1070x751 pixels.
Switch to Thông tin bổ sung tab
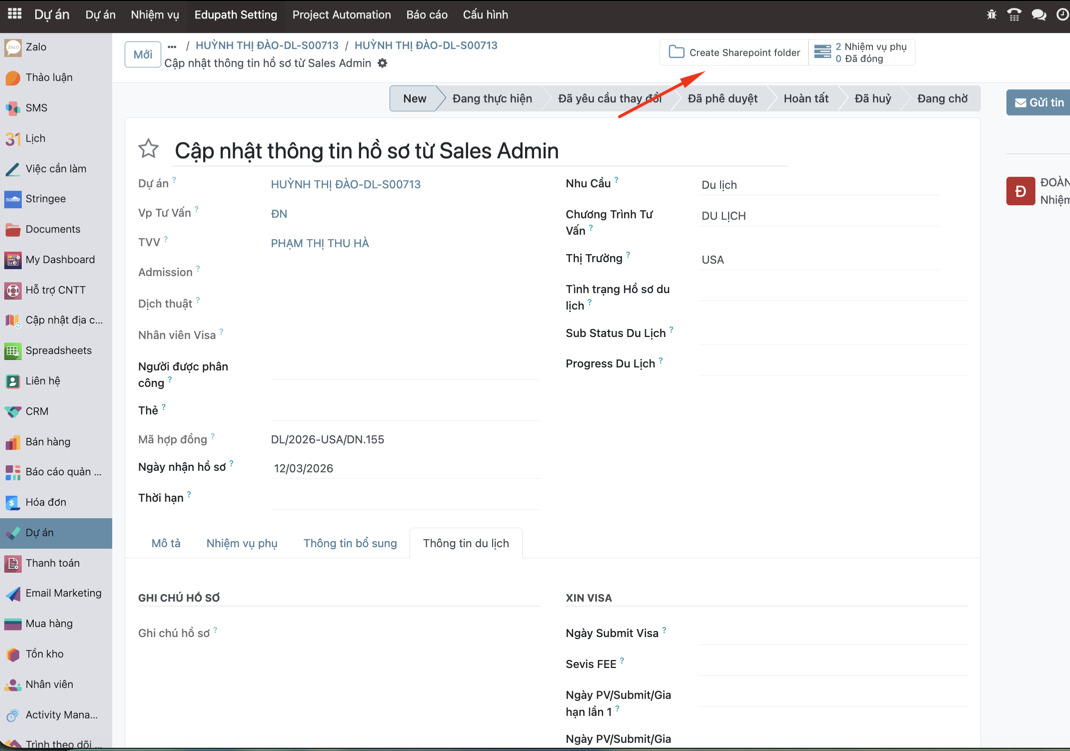click(x=350, y=544)
